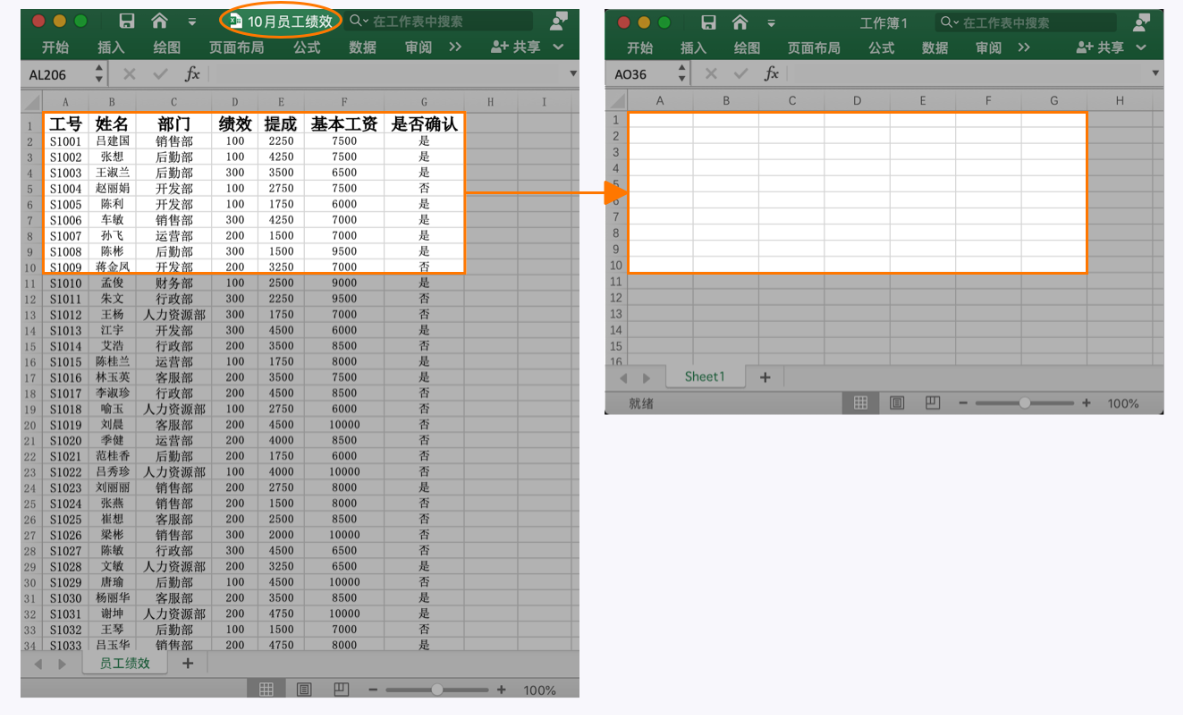Click the zoom slider in the status bar
Viewport: 1183px width, 715px height.
tap(437, 689)
